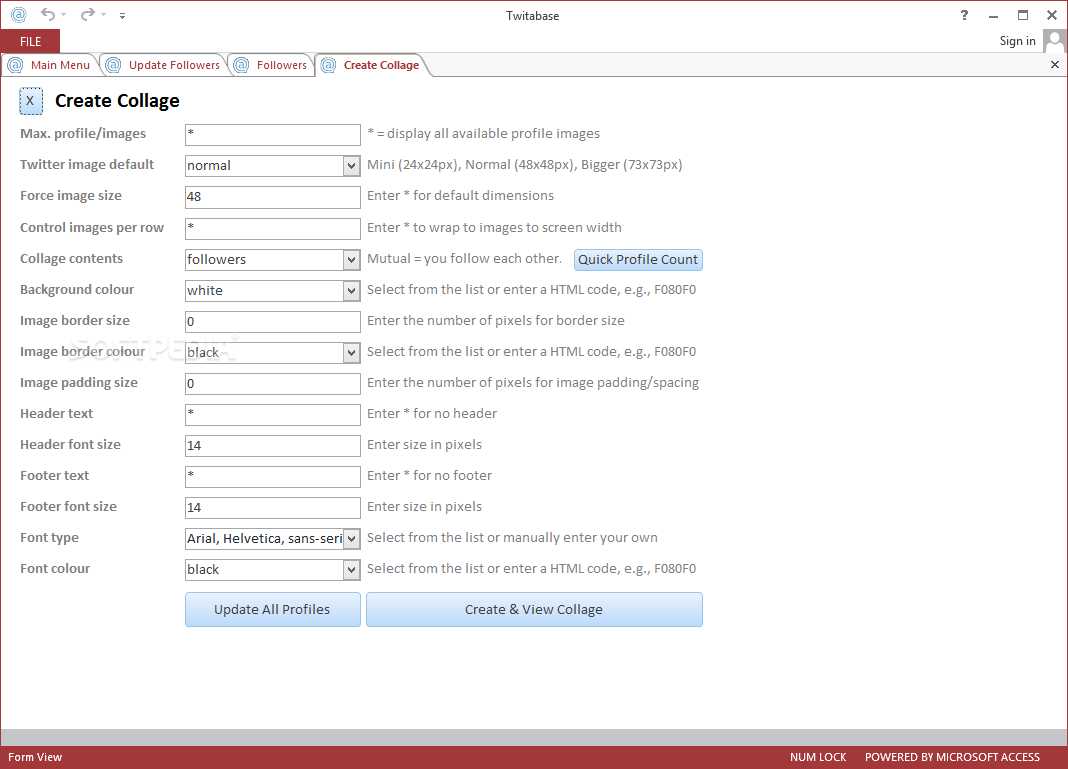Screen dimensions: 1068x769
Task: Click the Header font size field
Action: (x=272, y=445)
